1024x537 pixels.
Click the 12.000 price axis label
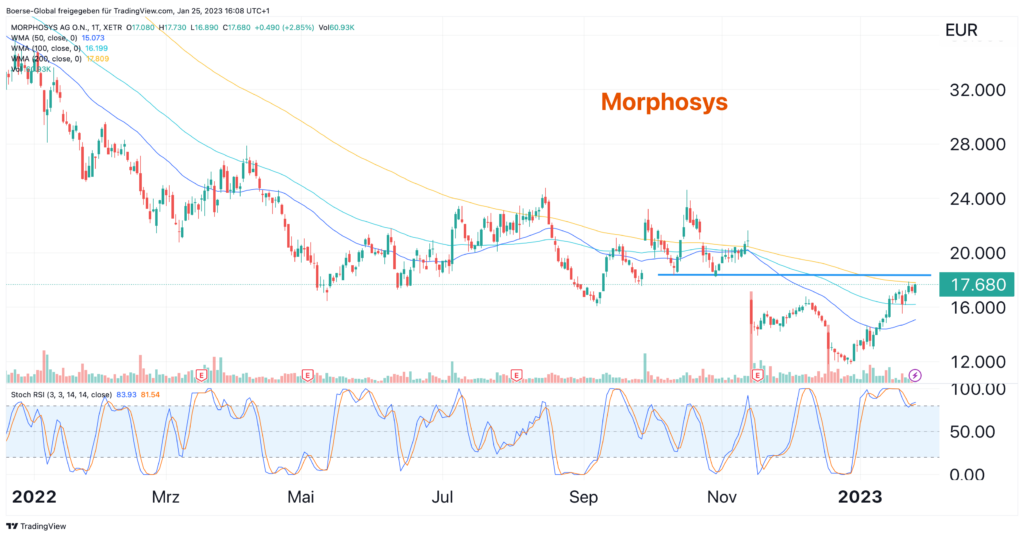[977, 361]
